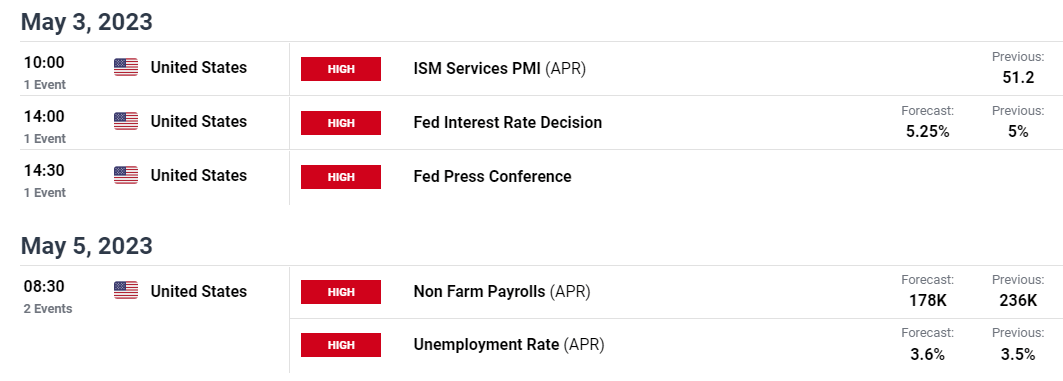Screen dimensions: 1063x381
Task: Click the US flag beside the 14:30 event
Action: [x=125, y=176]
